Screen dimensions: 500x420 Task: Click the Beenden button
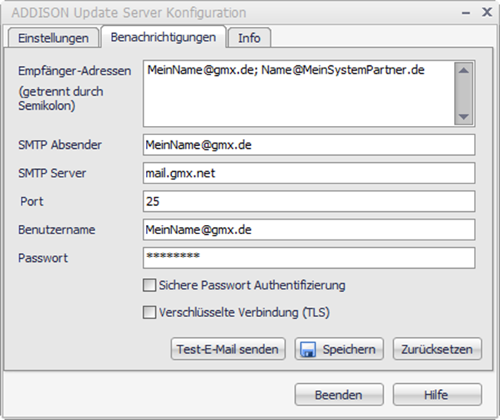click(339, 395)
